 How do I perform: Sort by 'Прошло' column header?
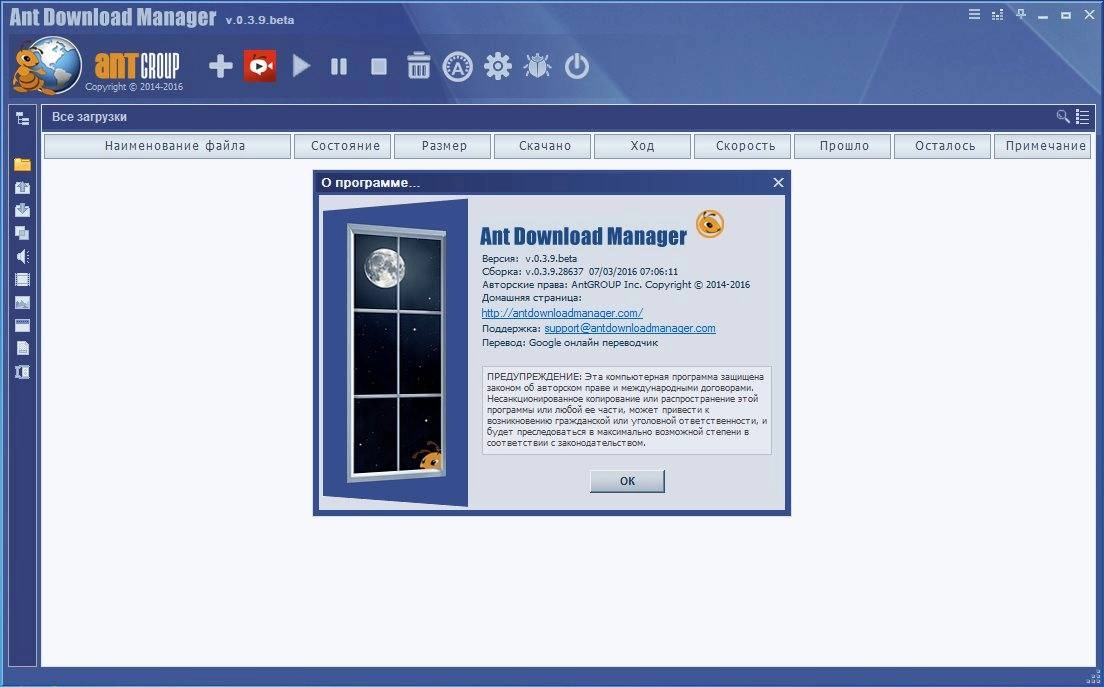click(x=842, y=146)
